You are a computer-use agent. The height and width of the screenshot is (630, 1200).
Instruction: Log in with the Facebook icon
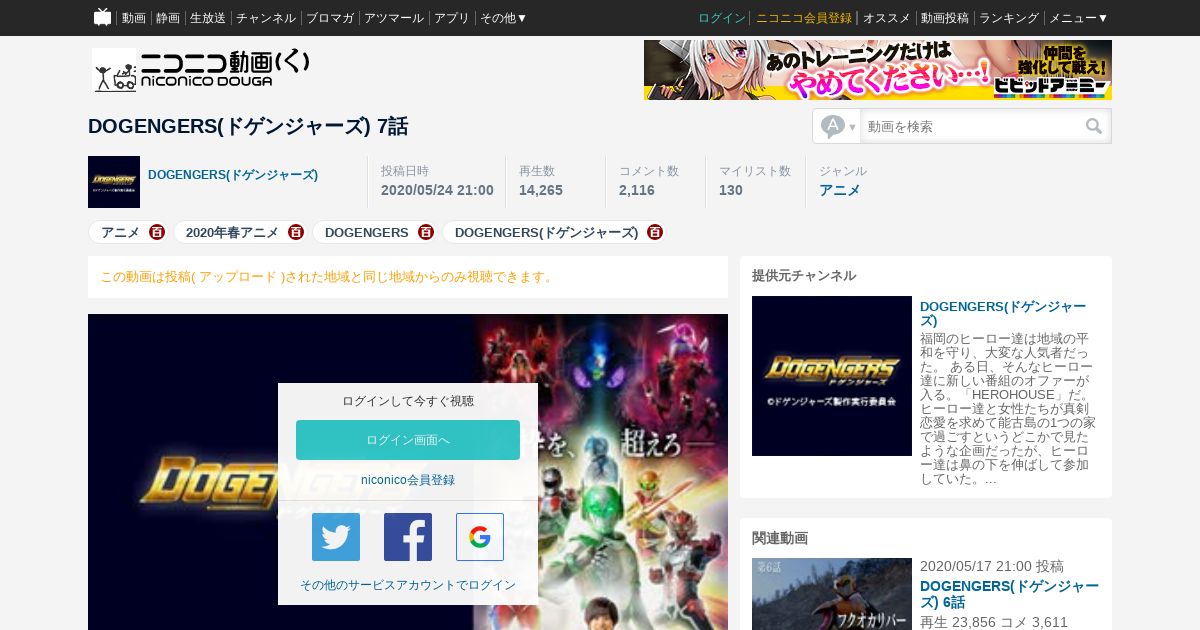tap(408, 537)
